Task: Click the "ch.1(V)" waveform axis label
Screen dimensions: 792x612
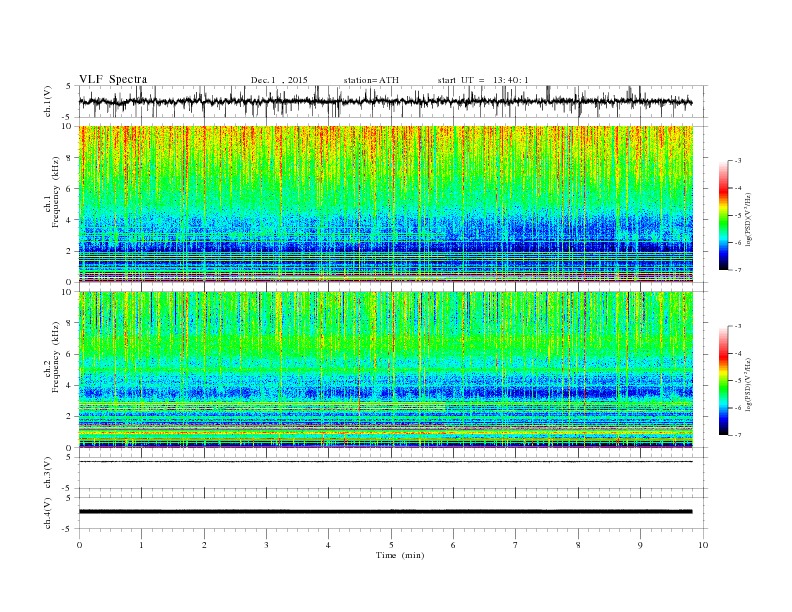Action: [x=48, y=102]
